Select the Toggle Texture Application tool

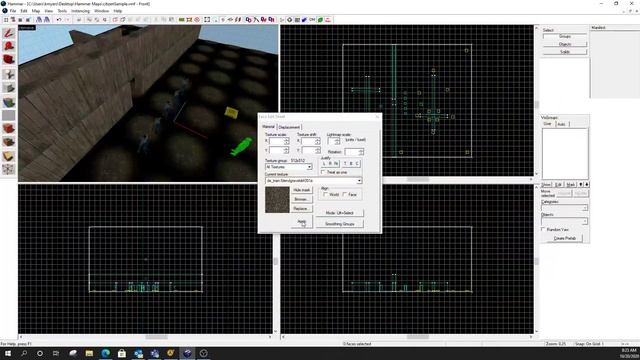(9, 102)
